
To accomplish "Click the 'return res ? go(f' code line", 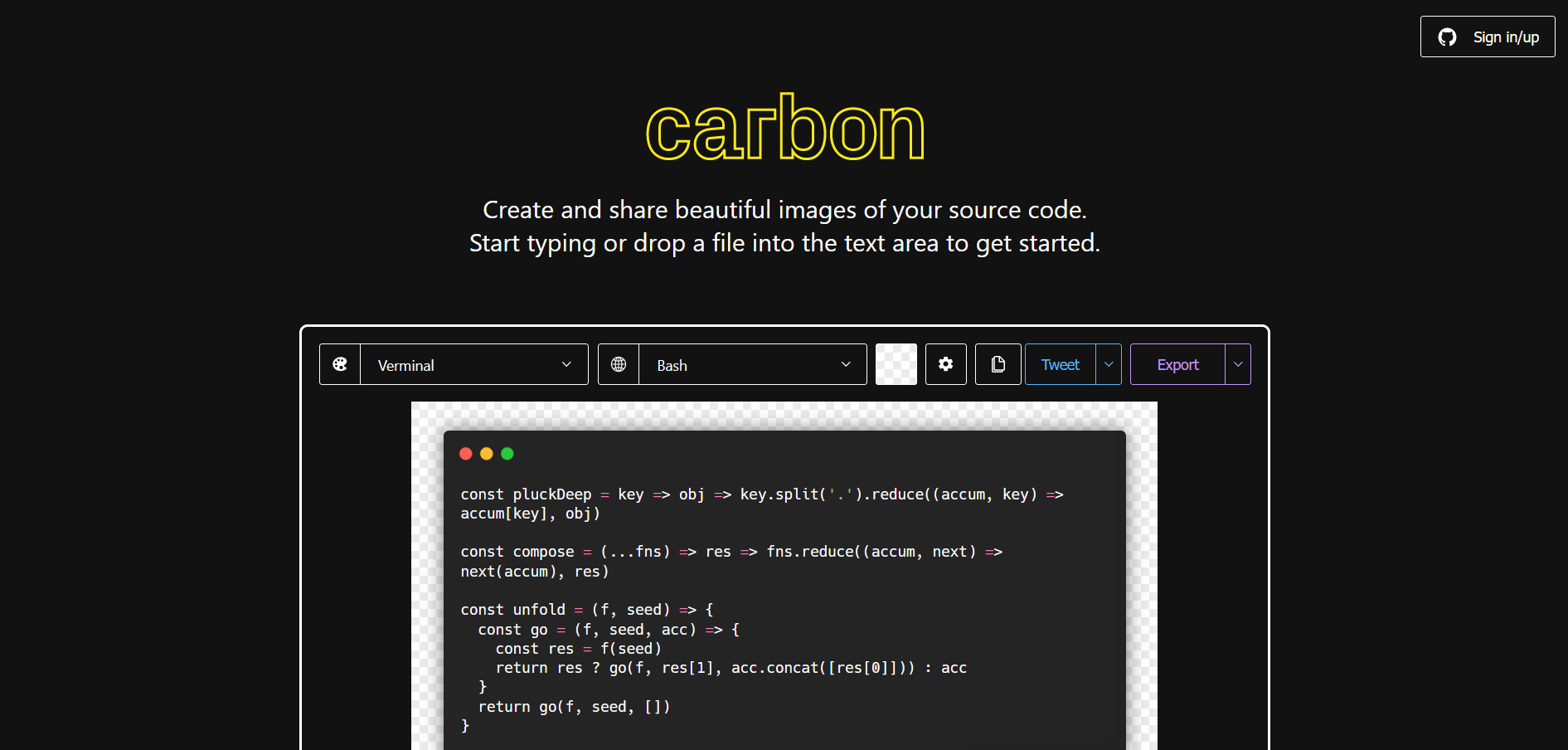I will click(731, 668).
